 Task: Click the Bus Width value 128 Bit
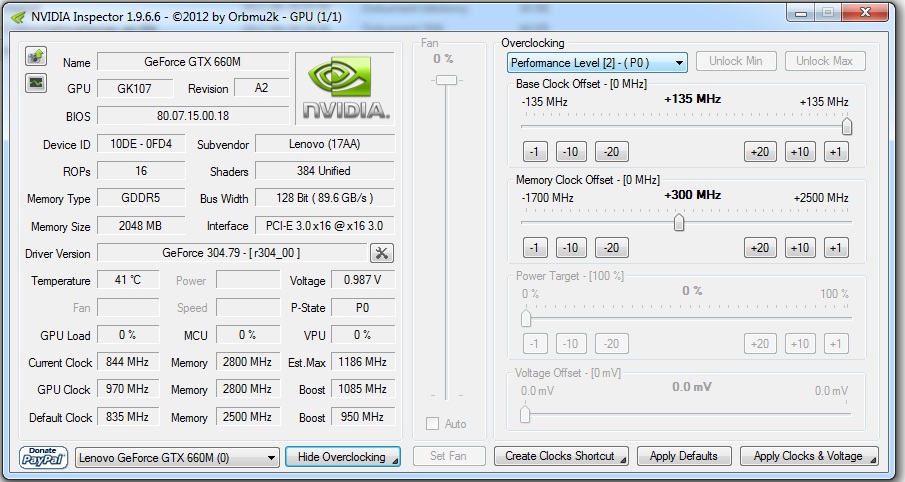point(325,198)
